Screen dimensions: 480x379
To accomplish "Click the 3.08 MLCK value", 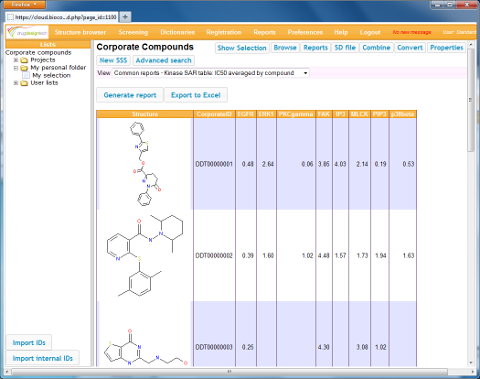I will (362, 347).
